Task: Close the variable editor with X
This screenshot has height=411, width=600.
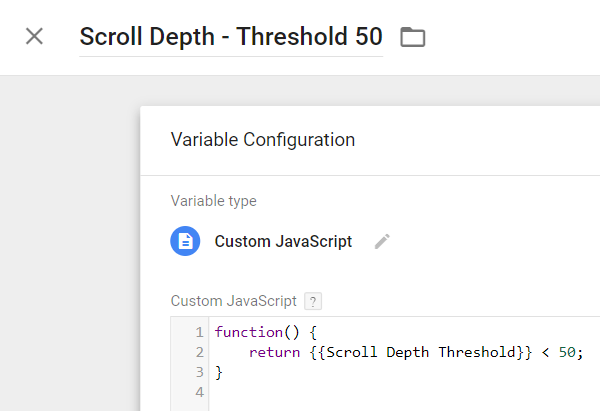Action: click(x=34, y=37)
